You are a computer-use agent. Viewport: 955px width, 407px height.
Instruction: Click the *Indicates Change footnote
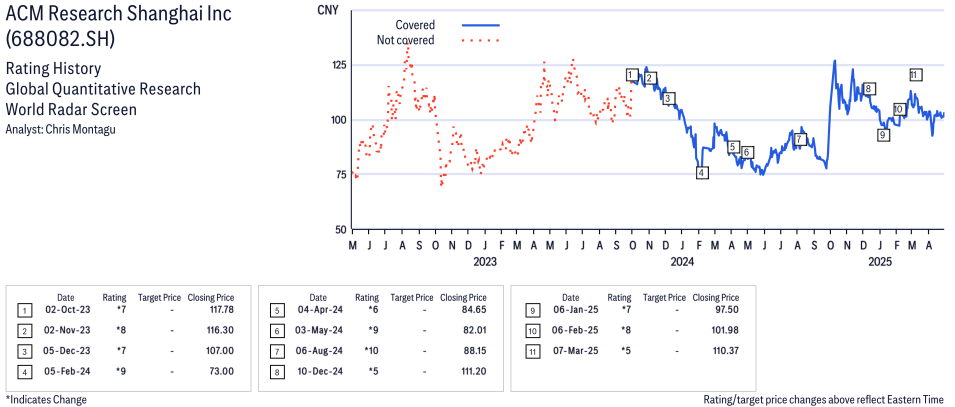pyautogui.click(x=46, y=400)
